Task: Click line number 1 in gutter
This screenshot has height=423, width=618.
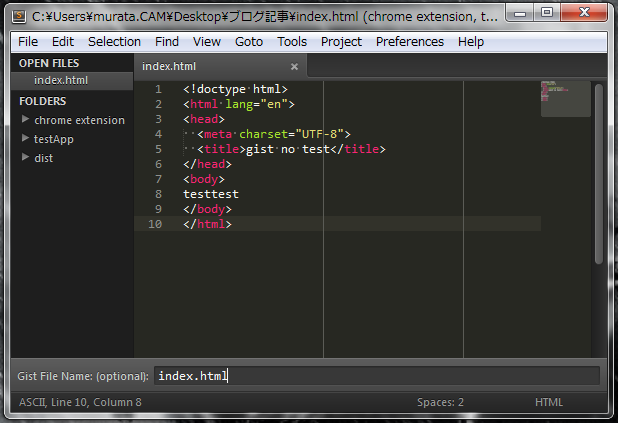Action: point(158,89)
